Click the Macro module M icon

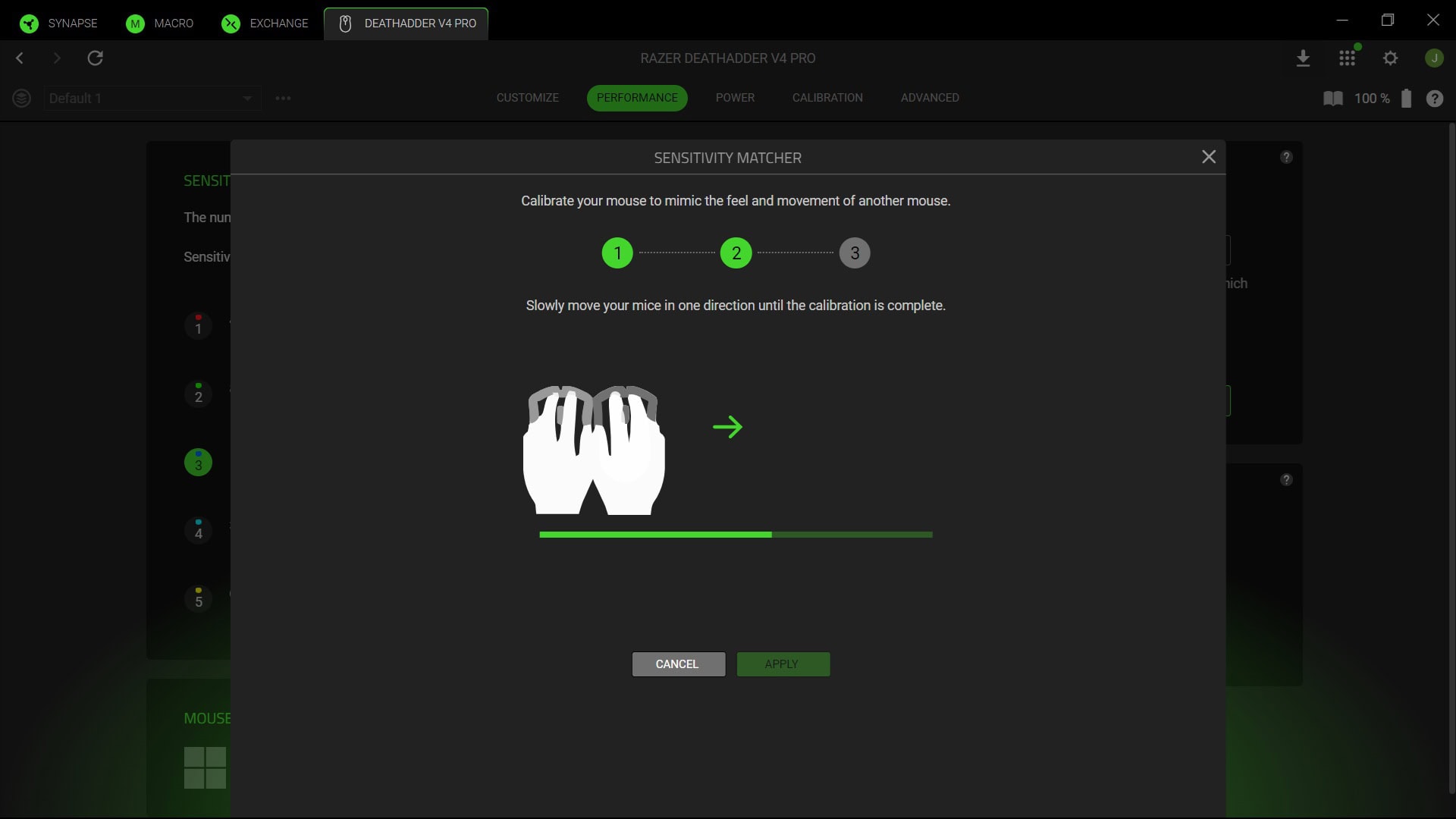pyautogui.click(x=135, y=24)
